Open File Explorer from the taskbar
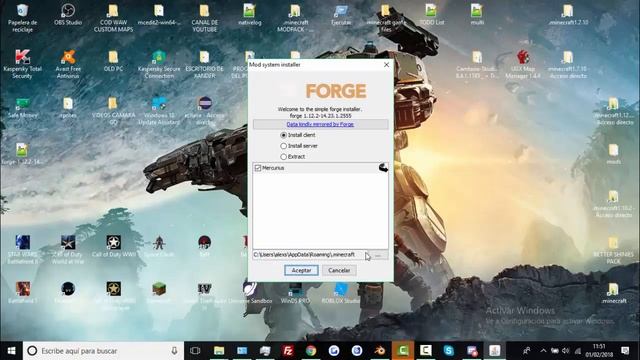This screenshot has height=360, width=640. pyautogui.click(x=219, y=351)
